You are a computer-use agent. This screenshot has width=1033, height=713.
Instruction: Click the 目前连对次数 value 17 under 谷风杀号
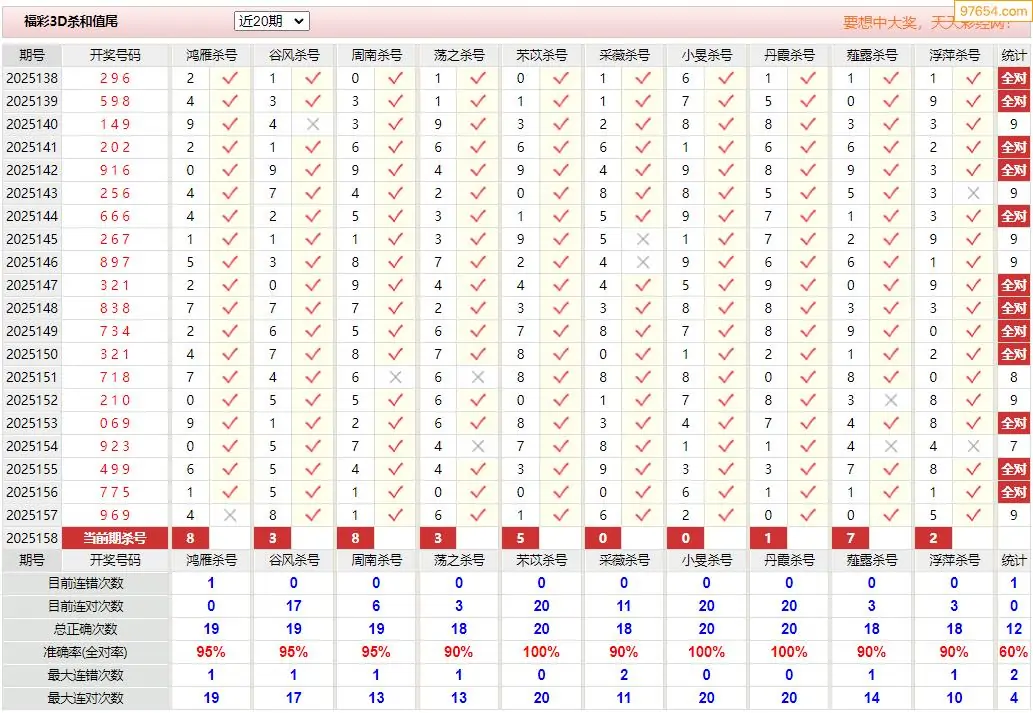(x=293, y=606)
